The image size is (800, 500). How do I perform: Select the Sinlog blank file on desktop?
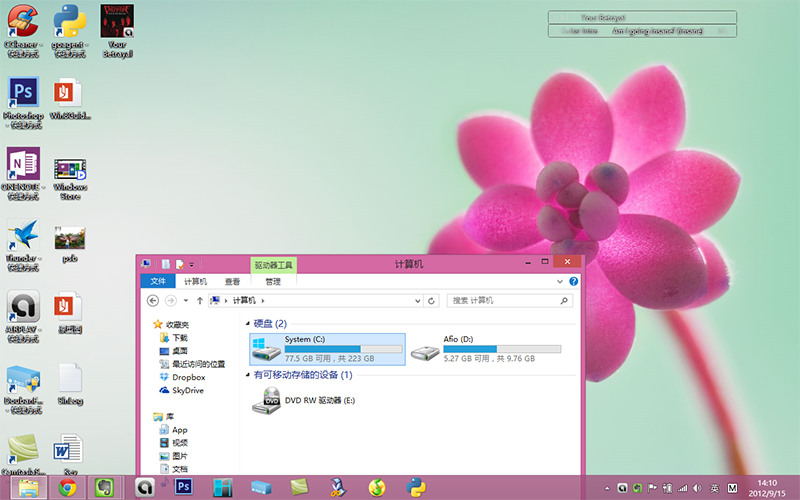pyautogui.click(x=70, y=384)
